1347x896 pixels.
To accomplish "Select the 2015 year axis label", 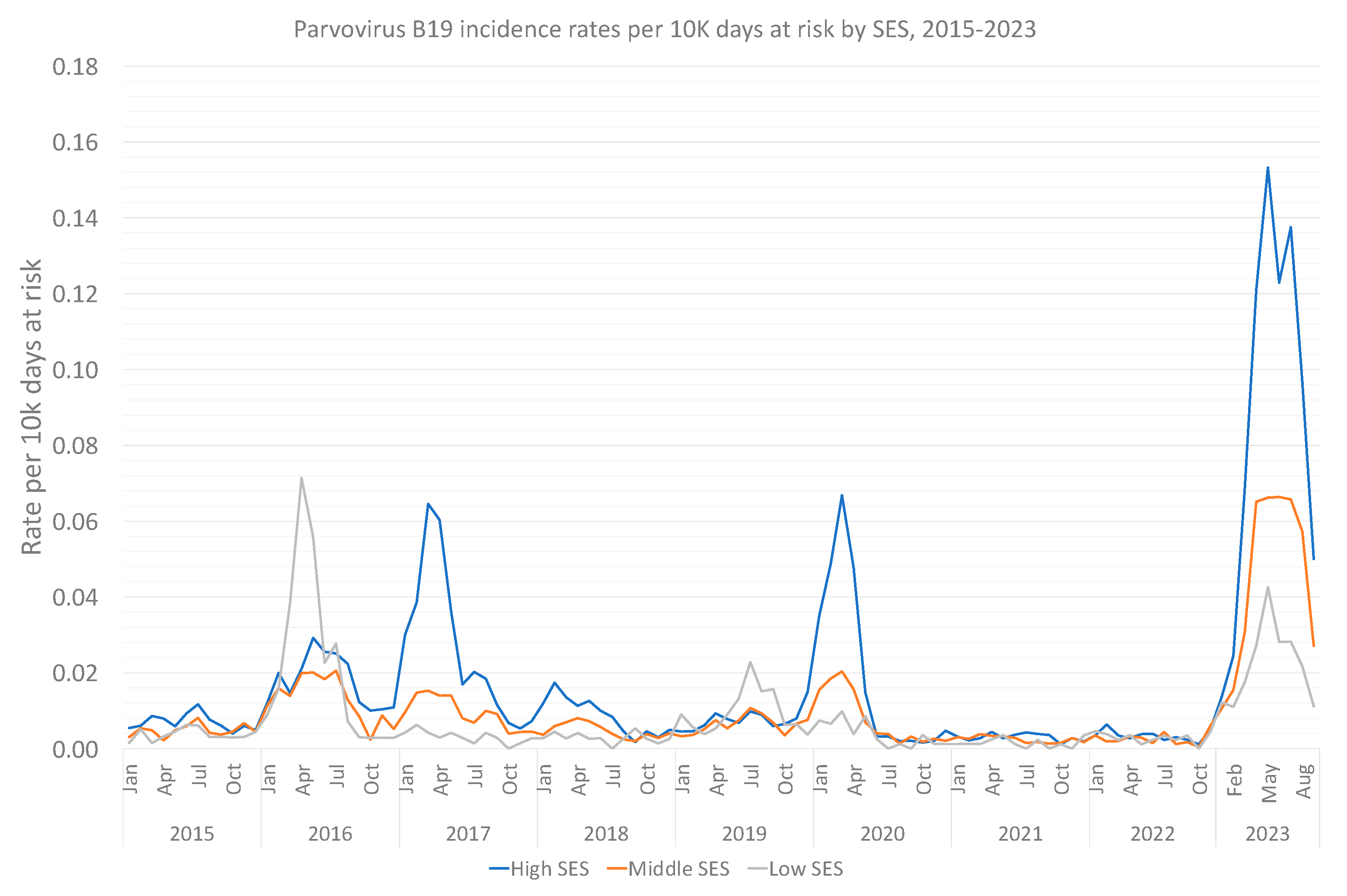I will [x=192, y=834].
